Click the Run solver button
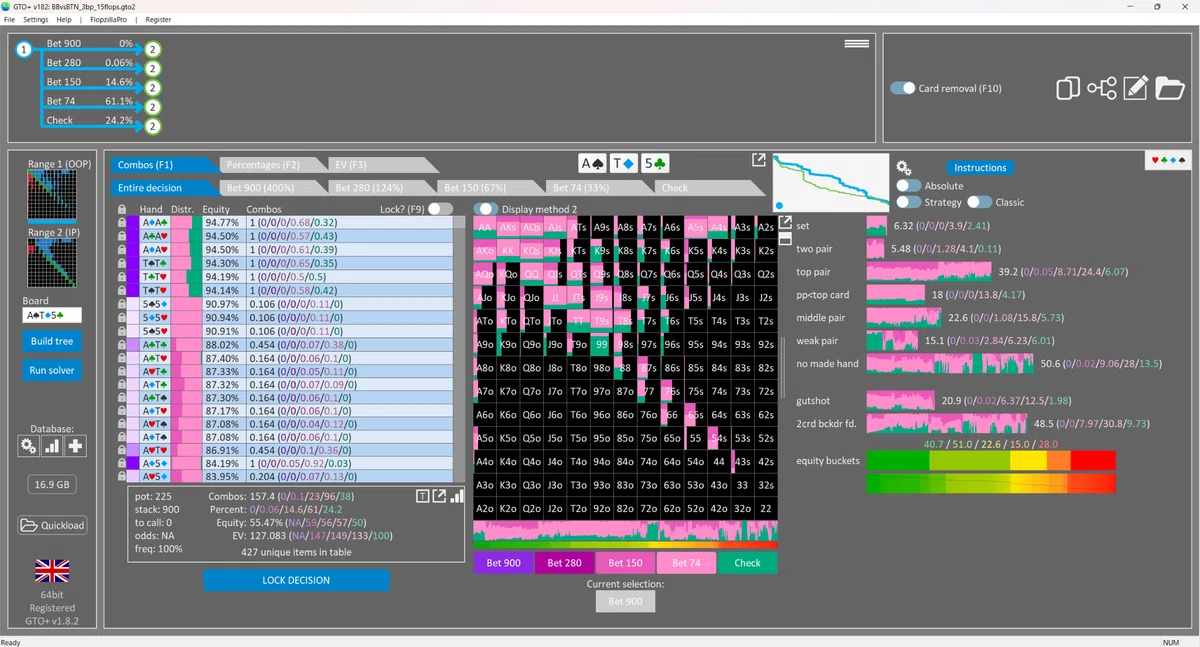This screenshot has height=647, width=1200. 52,370
